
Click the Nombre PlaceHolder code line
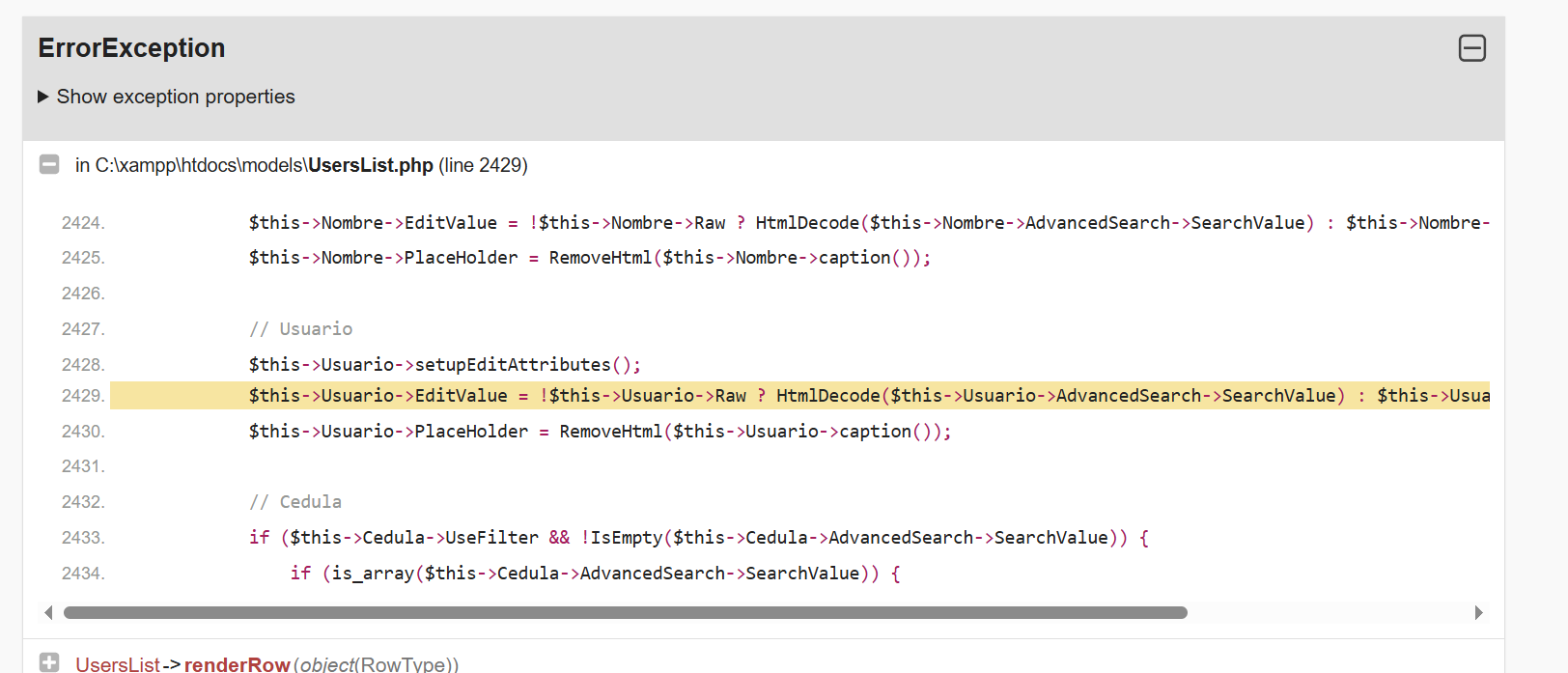(x=589, y=258)
